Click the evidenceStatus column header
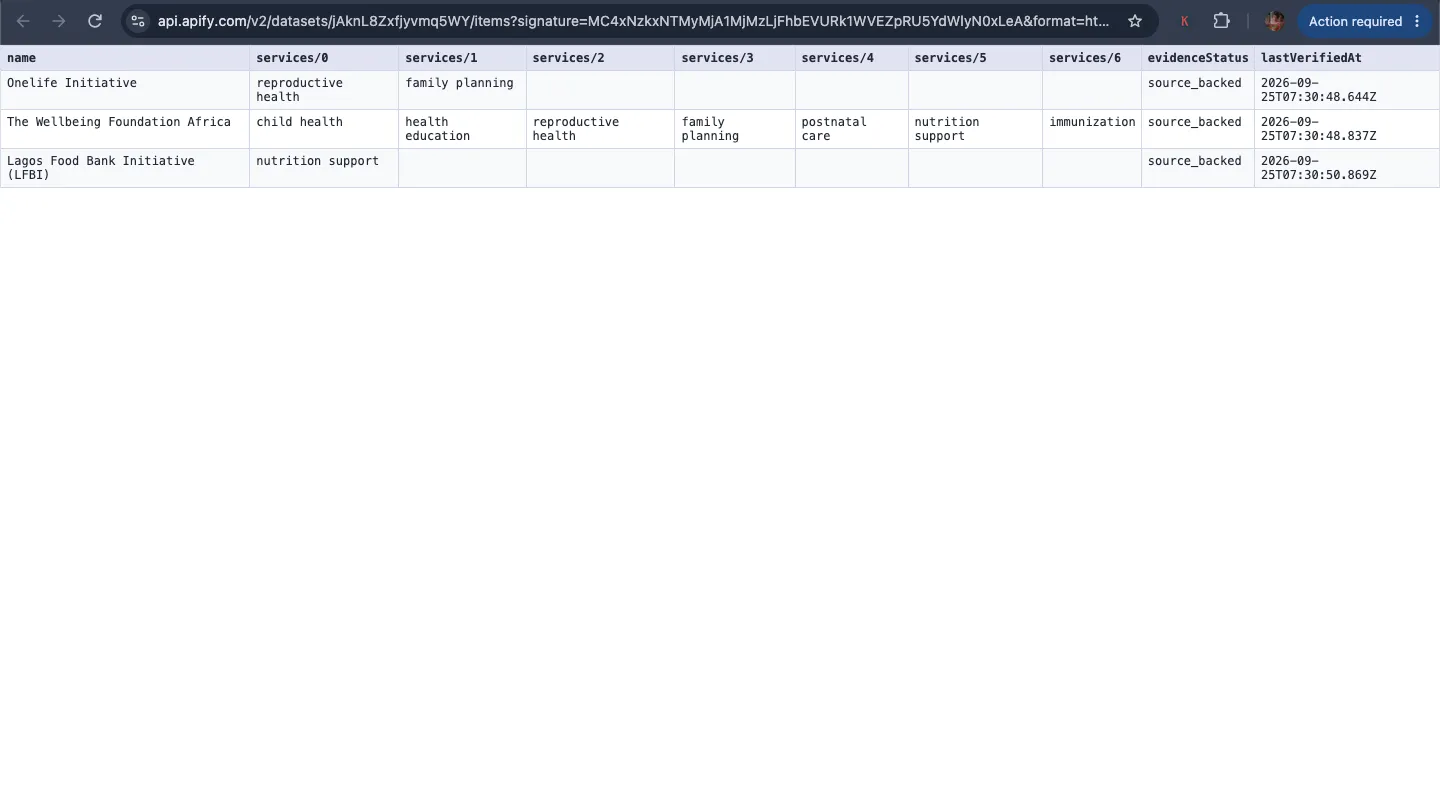The width and height of the screenshot is (1440, 789). (1198, 58)
